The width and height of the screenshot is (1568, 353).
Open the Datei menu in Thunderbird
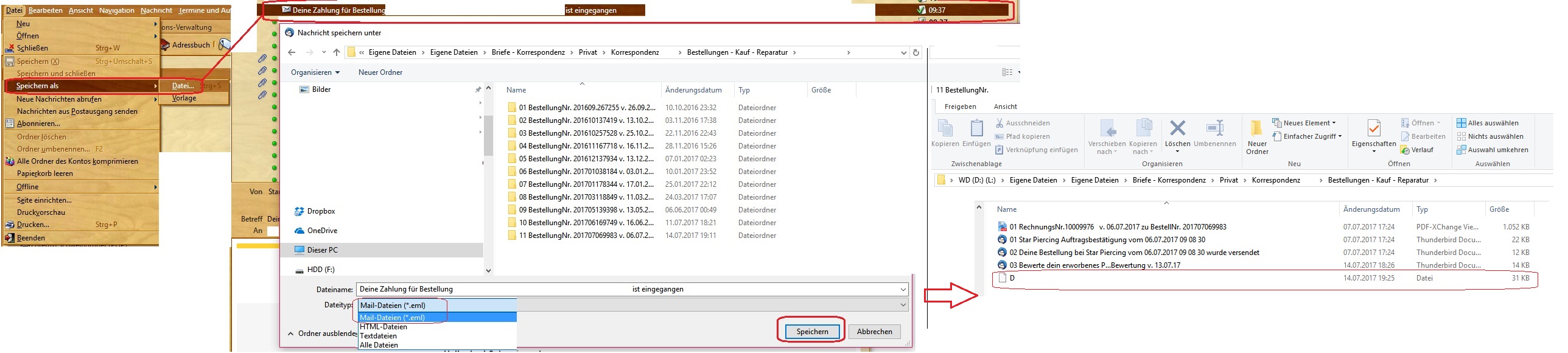[x=14, y=10]
